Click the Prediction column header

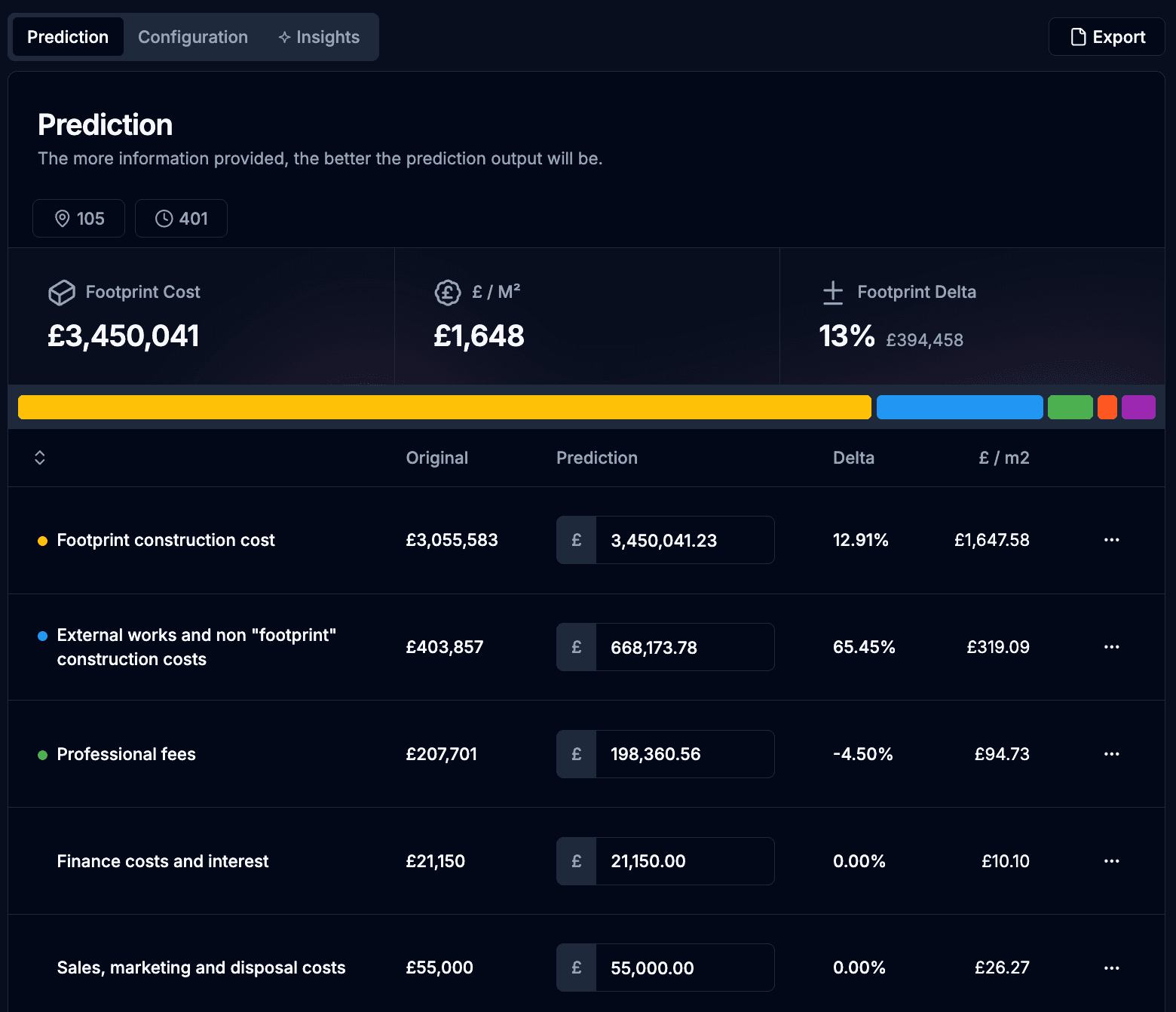(597, 458)
